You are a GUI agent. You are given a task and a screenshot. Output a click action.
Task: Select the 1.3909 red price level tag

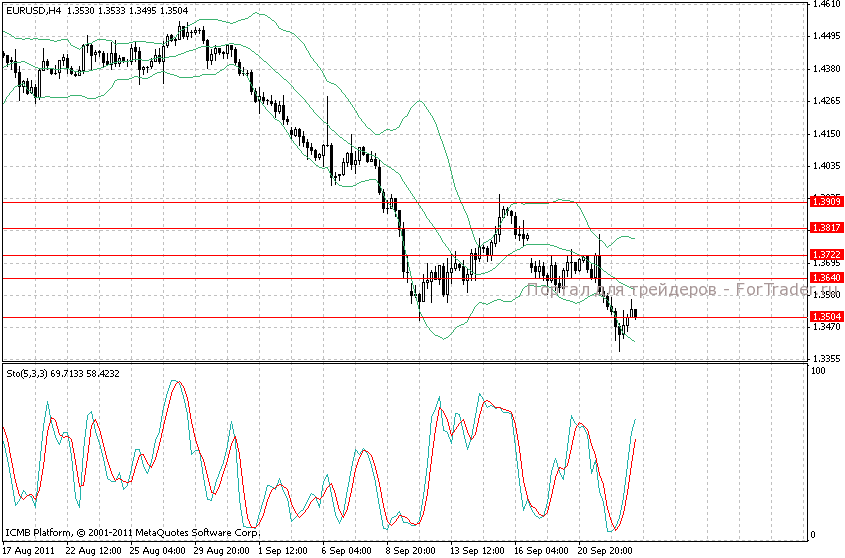825,203
